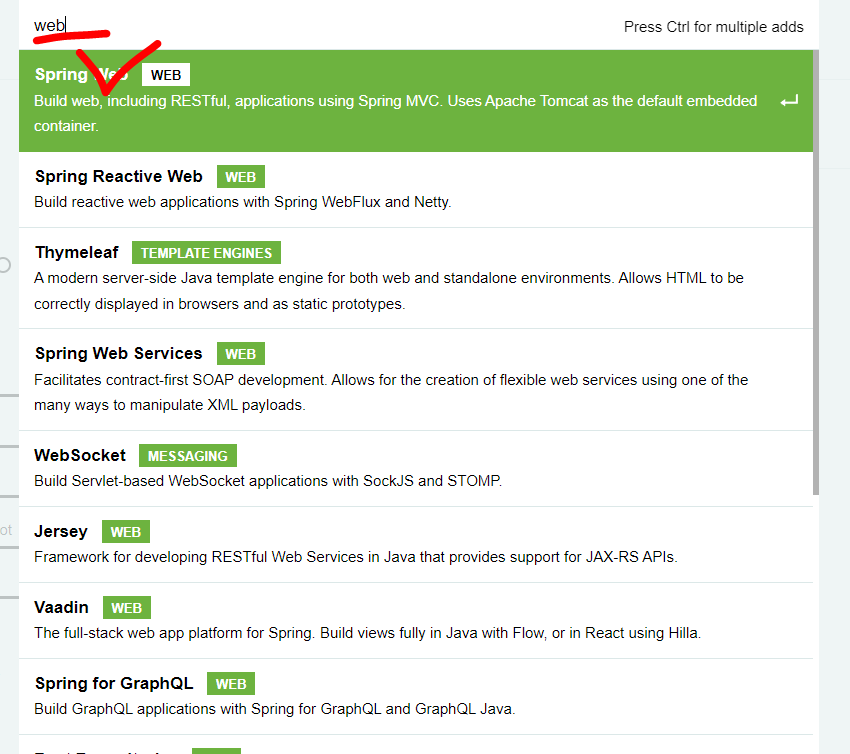Click the "Press Ctrl for multiple adds" hint
This screenshot has height=754, width=850.
713,27
